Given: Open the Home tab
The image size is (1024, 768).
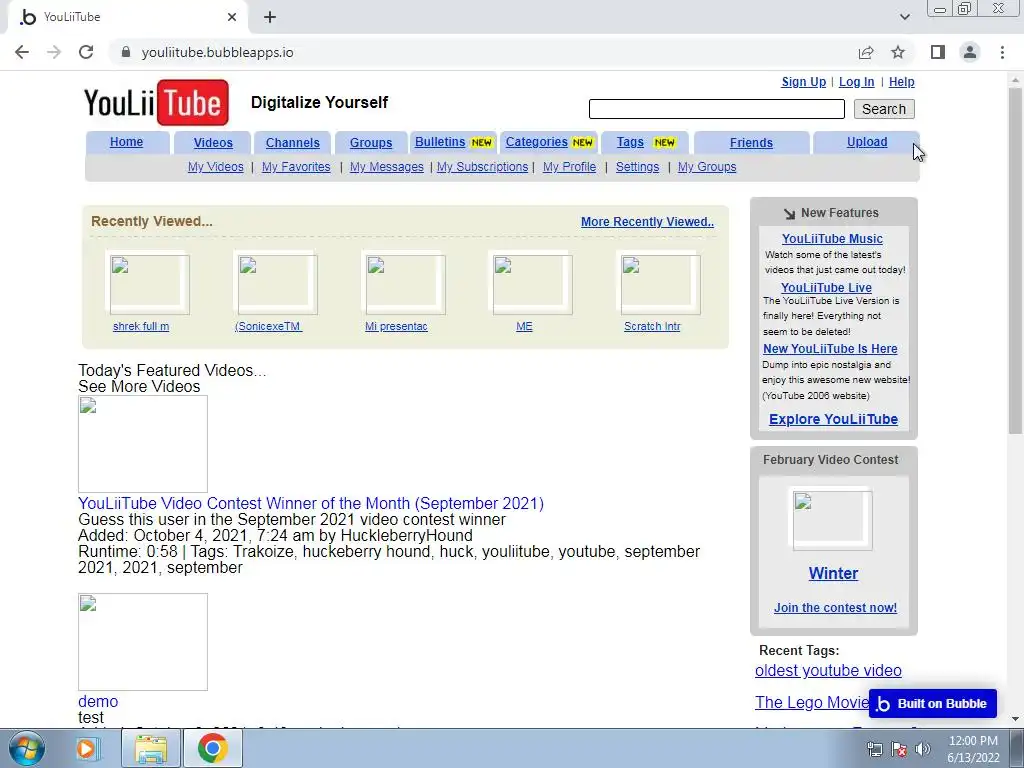Looking at the screenshot, I should point(127,142).
